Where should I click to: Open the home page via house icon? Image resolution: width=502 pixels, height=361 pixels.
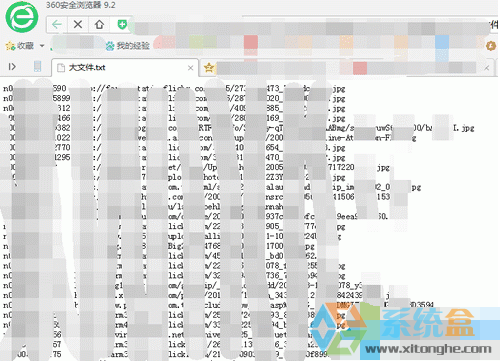(x=99, y=24)
